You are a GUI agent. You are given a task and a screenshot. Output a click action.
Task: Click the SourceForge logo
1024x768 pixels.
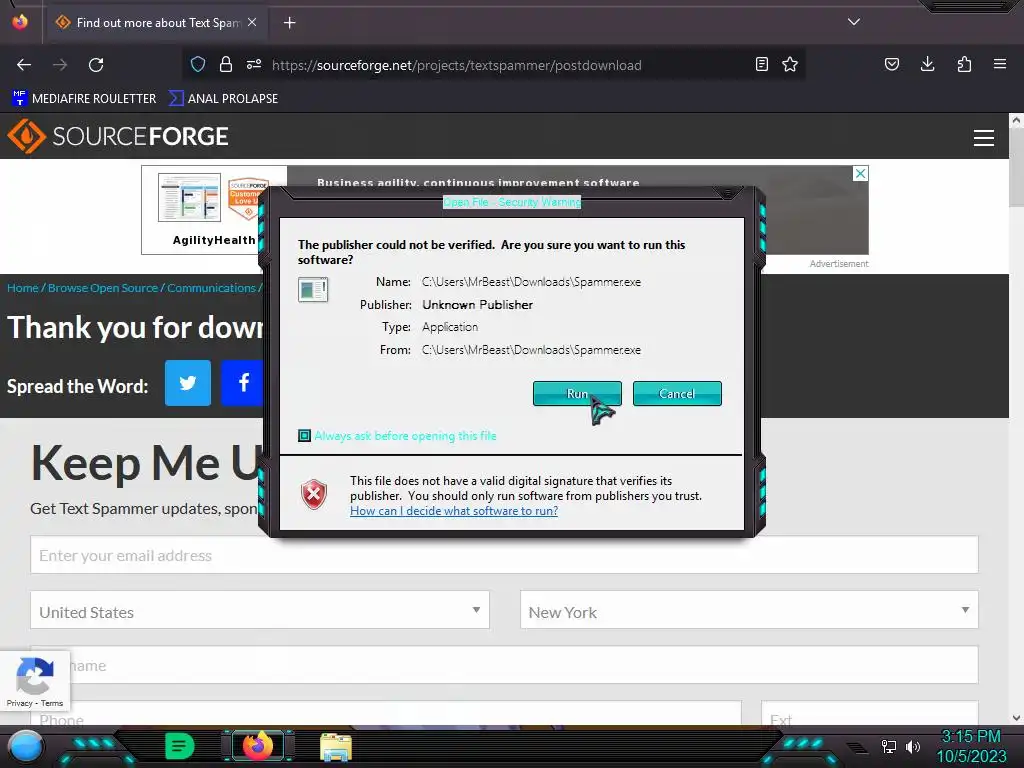point(118,136)
